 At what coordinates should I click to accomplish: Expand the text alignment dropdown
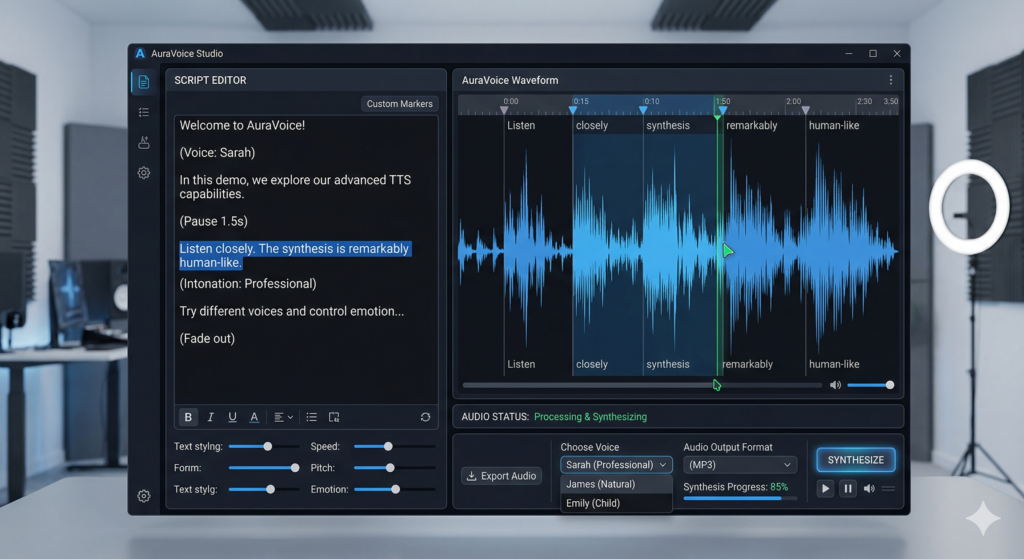coord(284,417)
